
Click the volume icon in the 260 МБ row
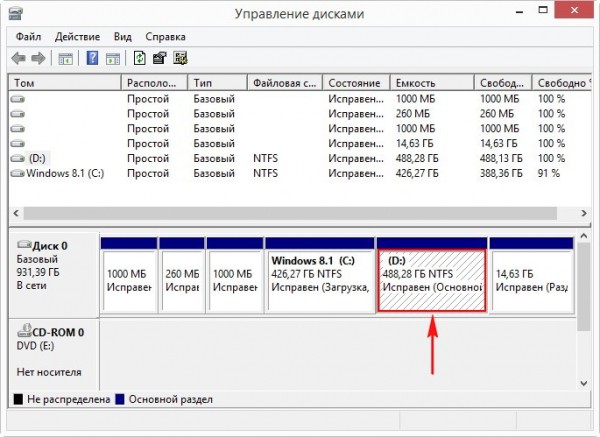point(18,114)
